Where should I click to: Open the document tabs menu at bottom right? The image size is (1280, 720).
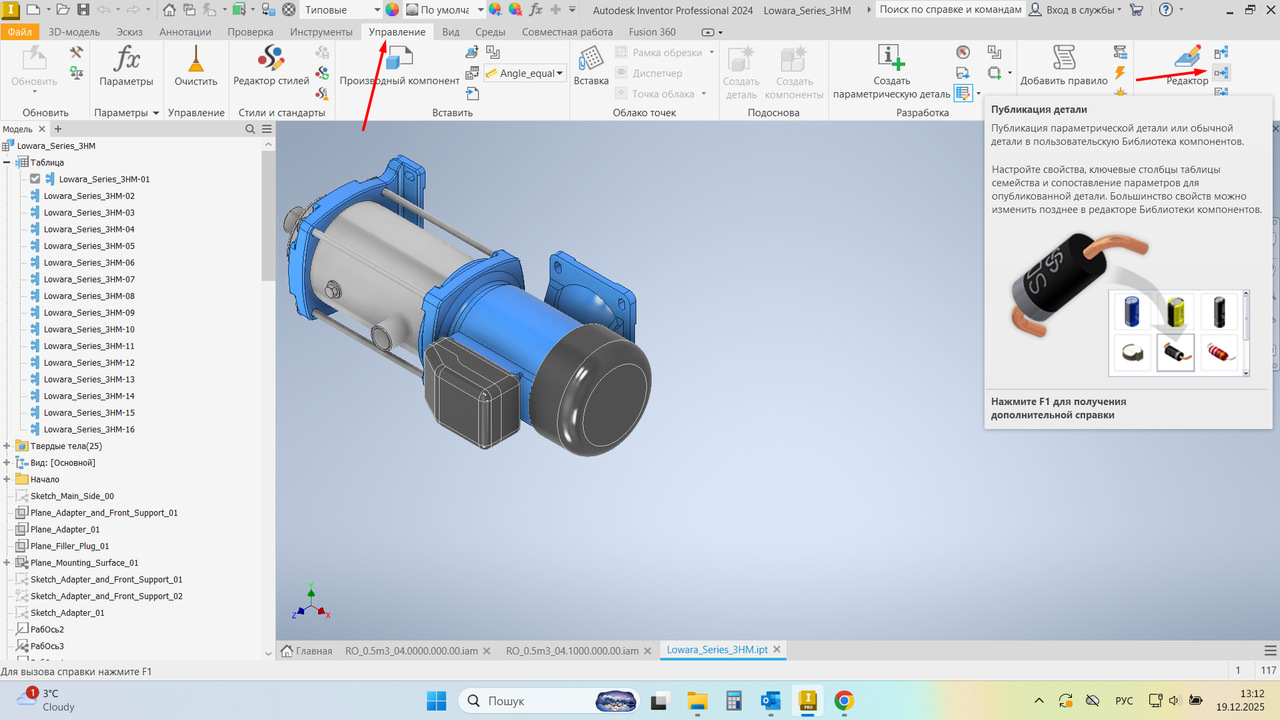coord(1270,650)
